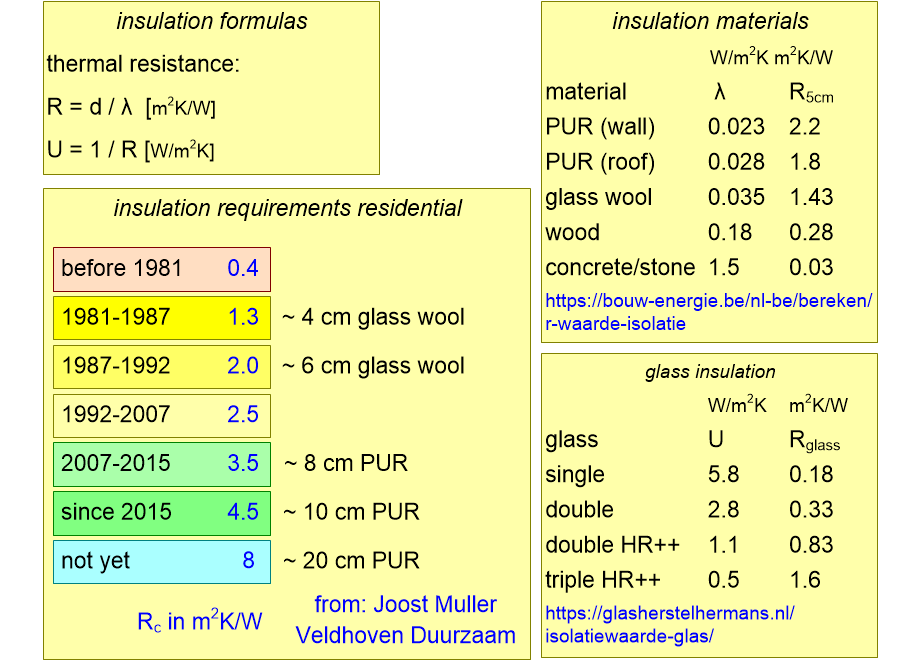Click the lambda value 0.028
The width and height of the screenshot is (920, 660).
point(736,163)
